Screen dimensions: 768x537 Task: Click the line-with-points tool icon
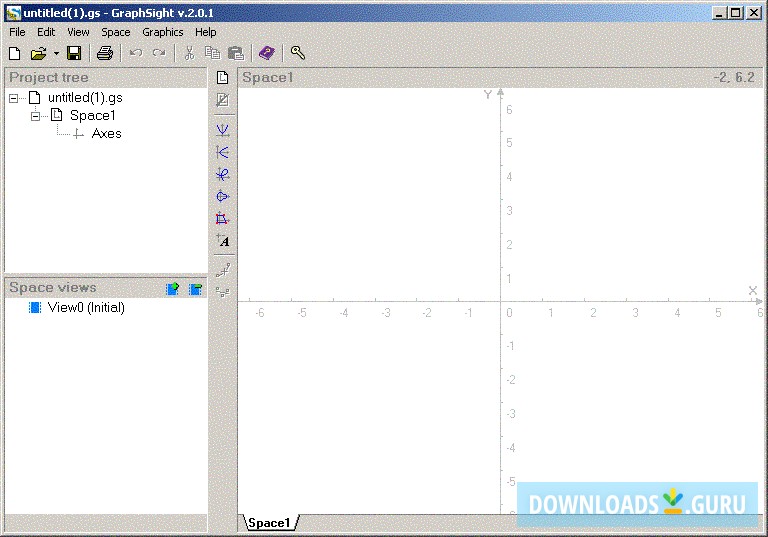click(x=223, y=270)
